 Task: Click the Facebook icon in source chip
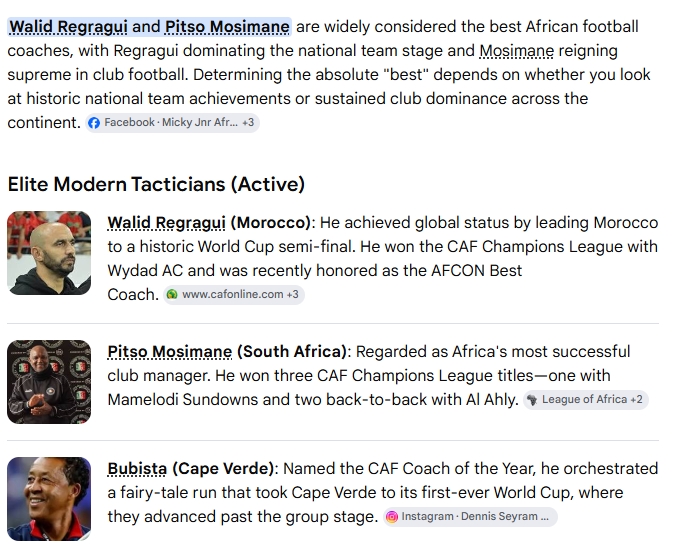(94, 123)
